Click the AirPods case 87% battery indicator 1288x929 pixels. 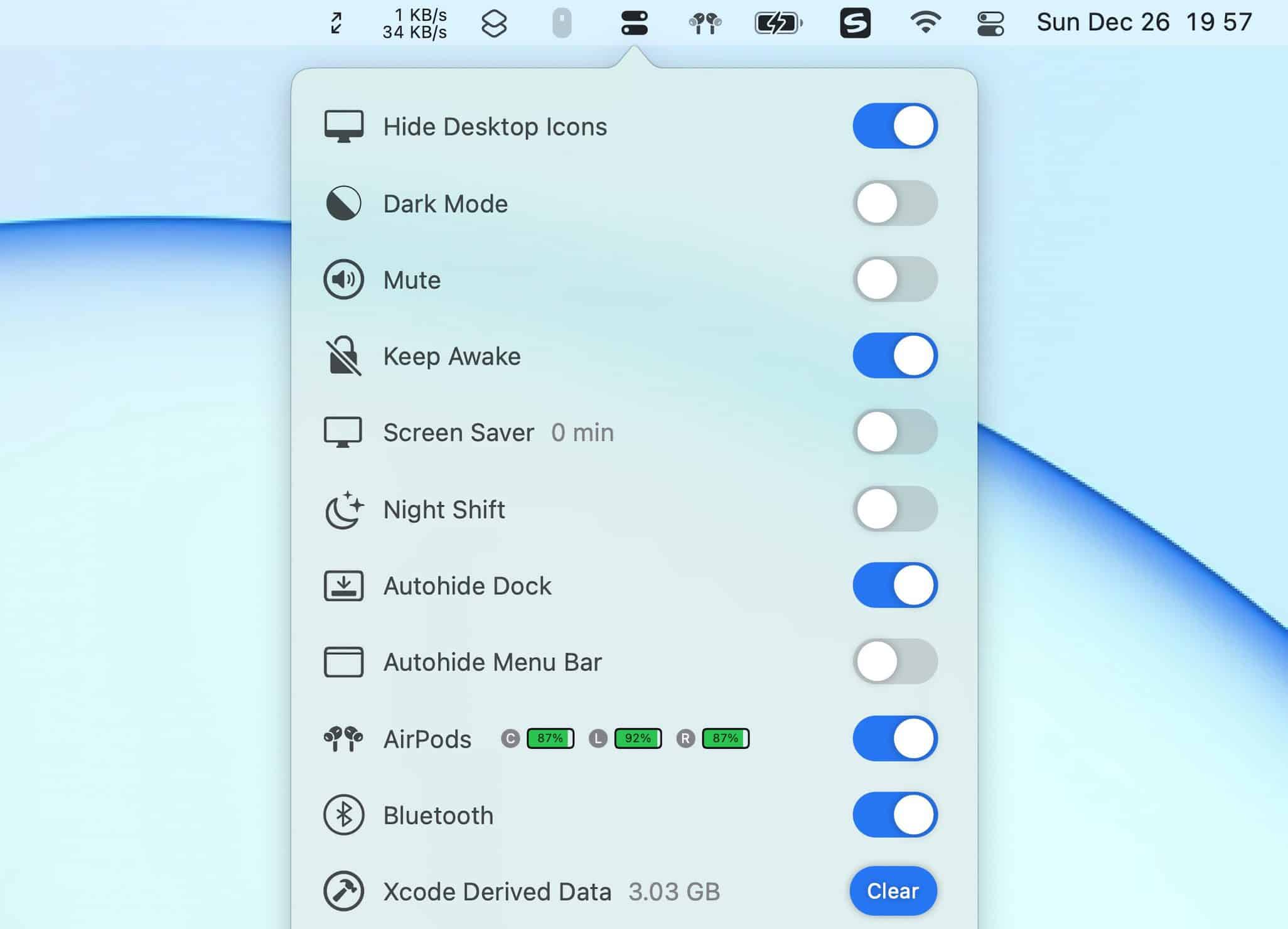pos(550,738)
